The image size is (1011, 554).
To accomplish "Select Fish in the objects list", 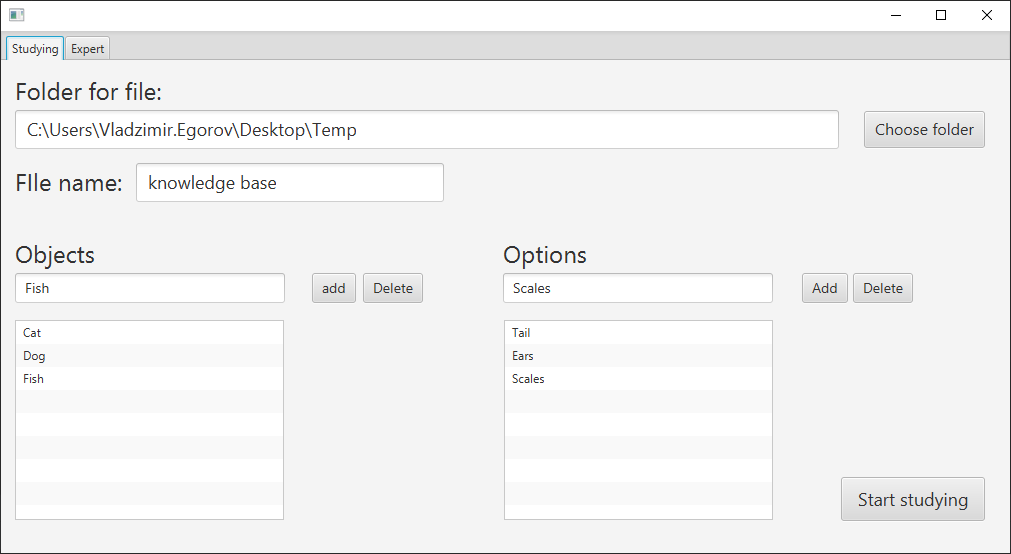I will (x=150, y=379).
